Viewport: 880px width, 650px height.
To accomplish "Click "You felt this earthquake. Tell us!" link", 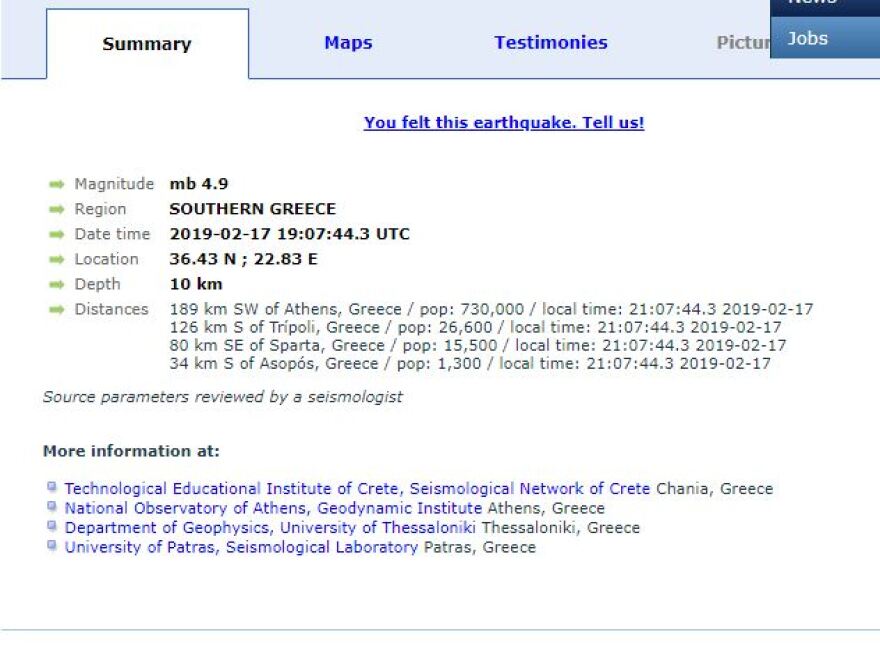I will click(x=504, y=122).
